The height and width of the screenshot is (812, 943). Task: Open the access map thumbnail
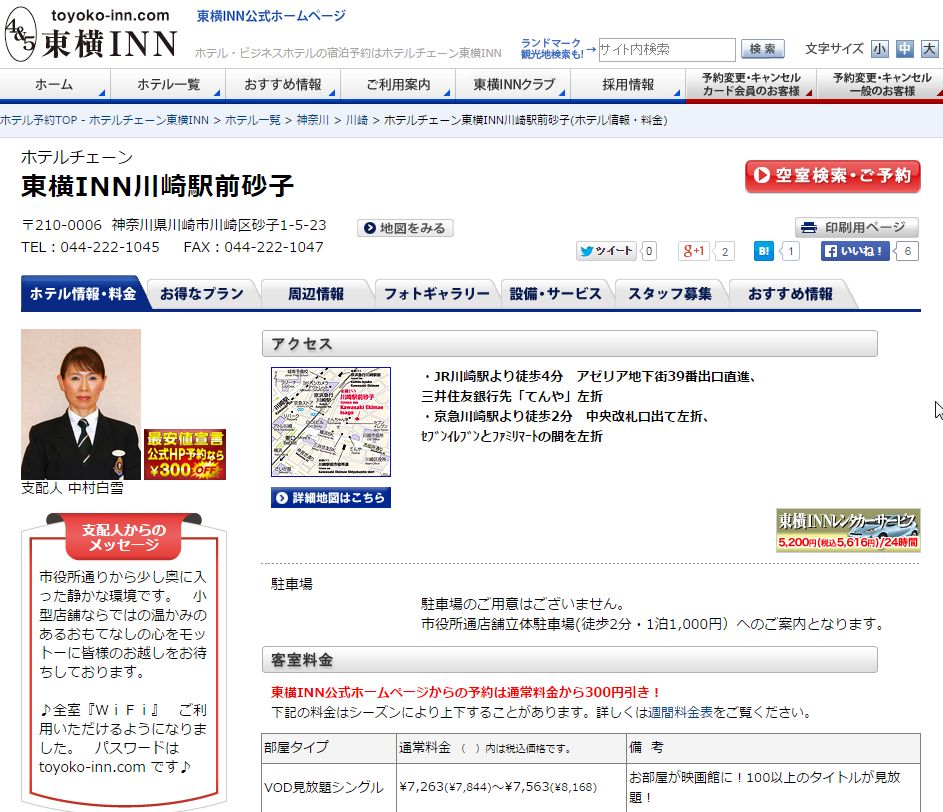click(x=331, y=422)
